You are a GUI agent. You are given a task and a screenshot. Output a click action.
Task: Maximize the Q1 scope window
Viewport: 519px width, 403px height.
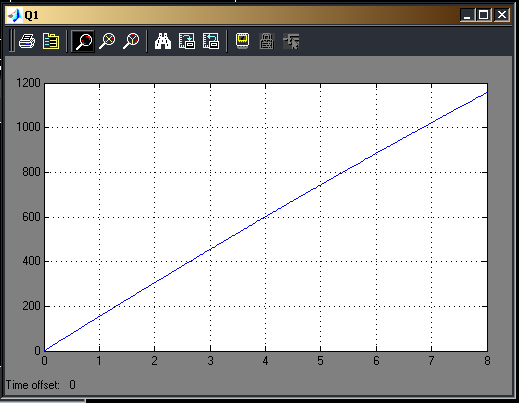[484, 15]
